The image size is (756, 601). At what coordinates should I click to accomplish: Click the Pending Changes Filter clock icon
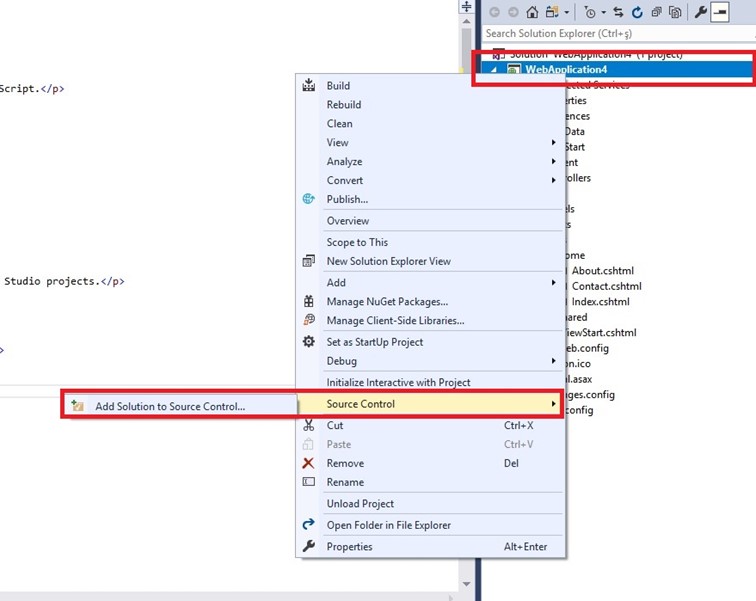tap(589, 13)
